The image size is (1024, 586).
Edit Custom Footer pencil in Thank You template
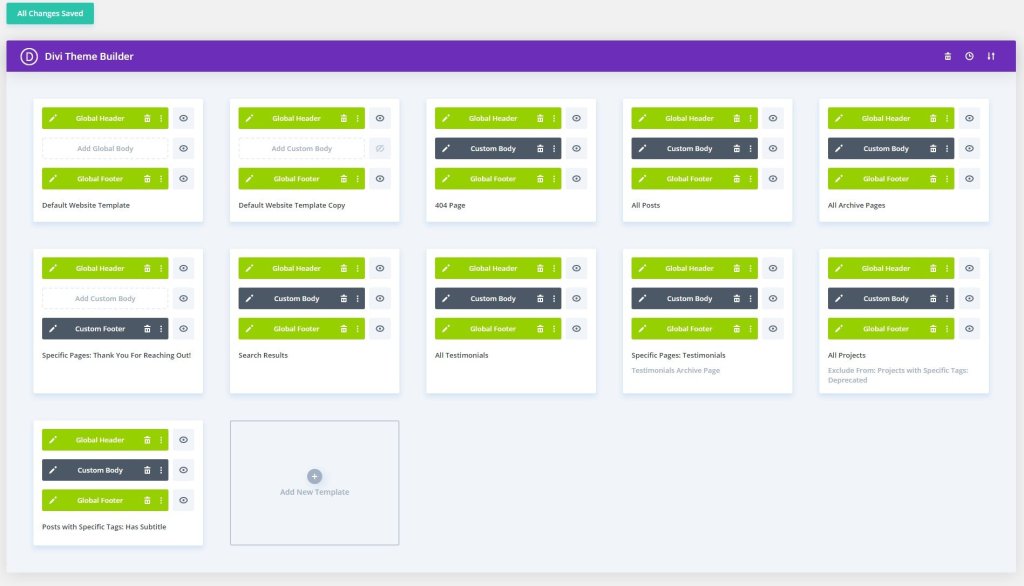(x=53, y=329)
